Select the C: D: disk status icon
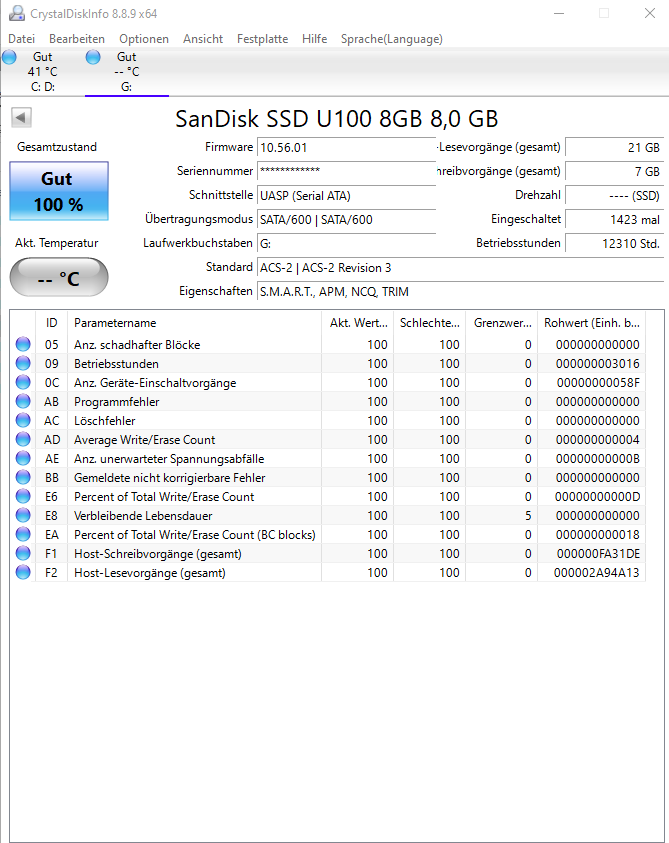This screenshot has height=843, width=669. [x=10, y=56]
